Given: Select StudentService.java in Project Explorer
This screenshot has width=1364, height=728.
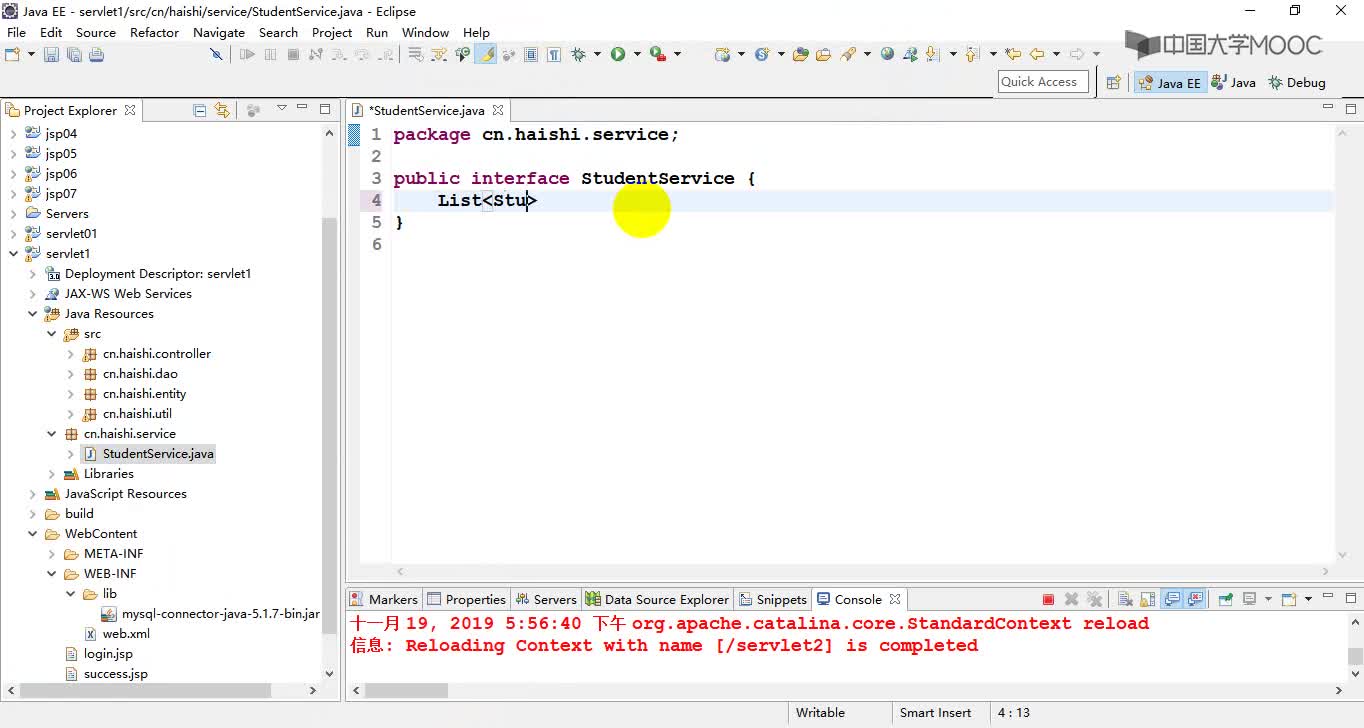Looking at the screenshot, I should click(148, 454).
